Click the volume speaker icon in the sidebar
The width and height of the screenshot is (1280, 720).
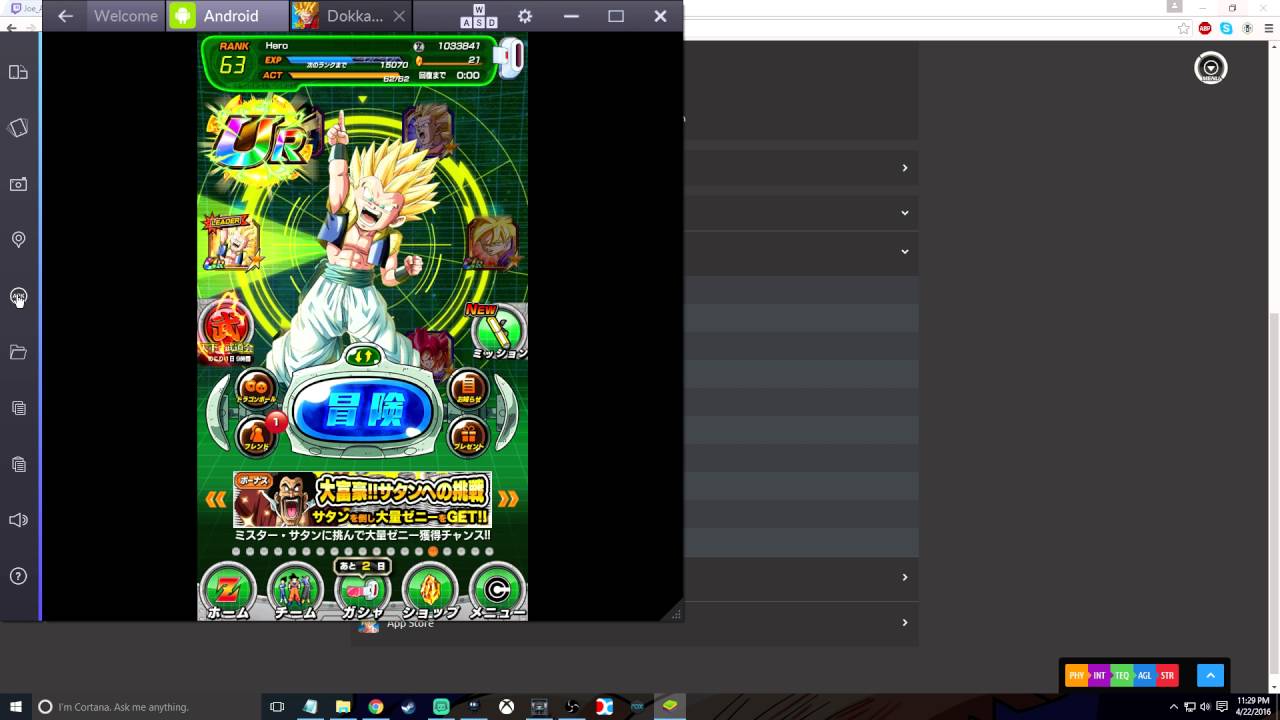[x=18, y=520]
